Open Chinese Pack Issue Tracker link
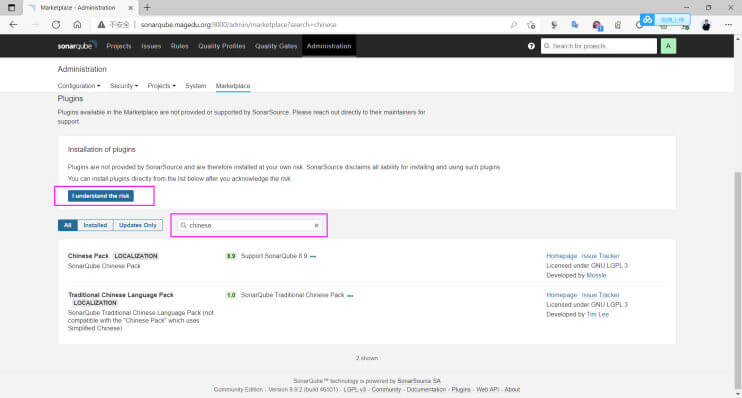This screenshot has height=398, width=742. 601,256
